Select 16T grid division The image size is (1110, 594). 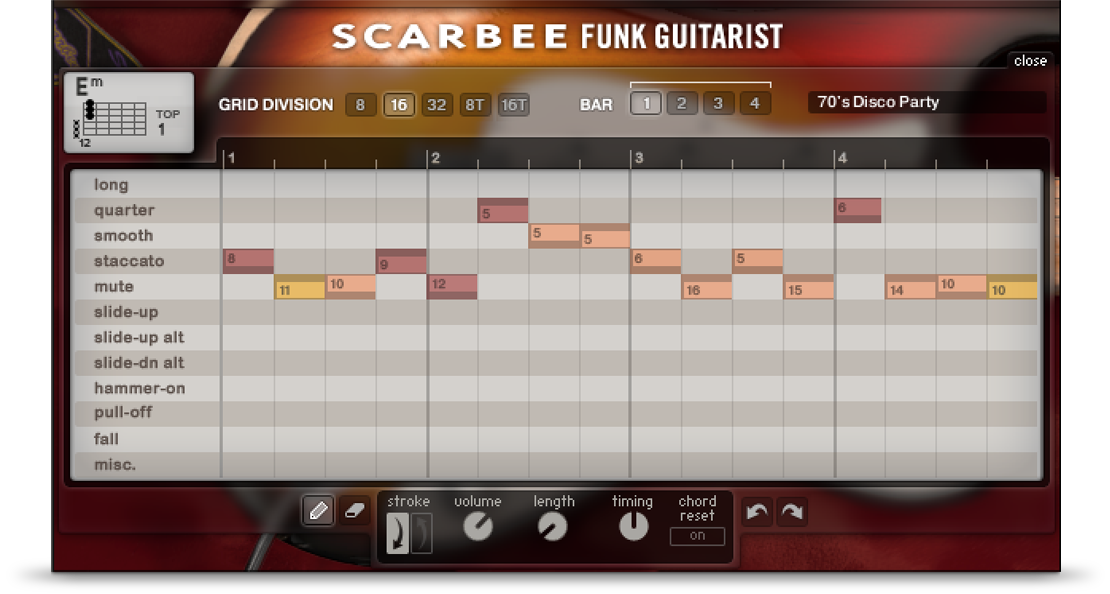click(x=513, y=104)
